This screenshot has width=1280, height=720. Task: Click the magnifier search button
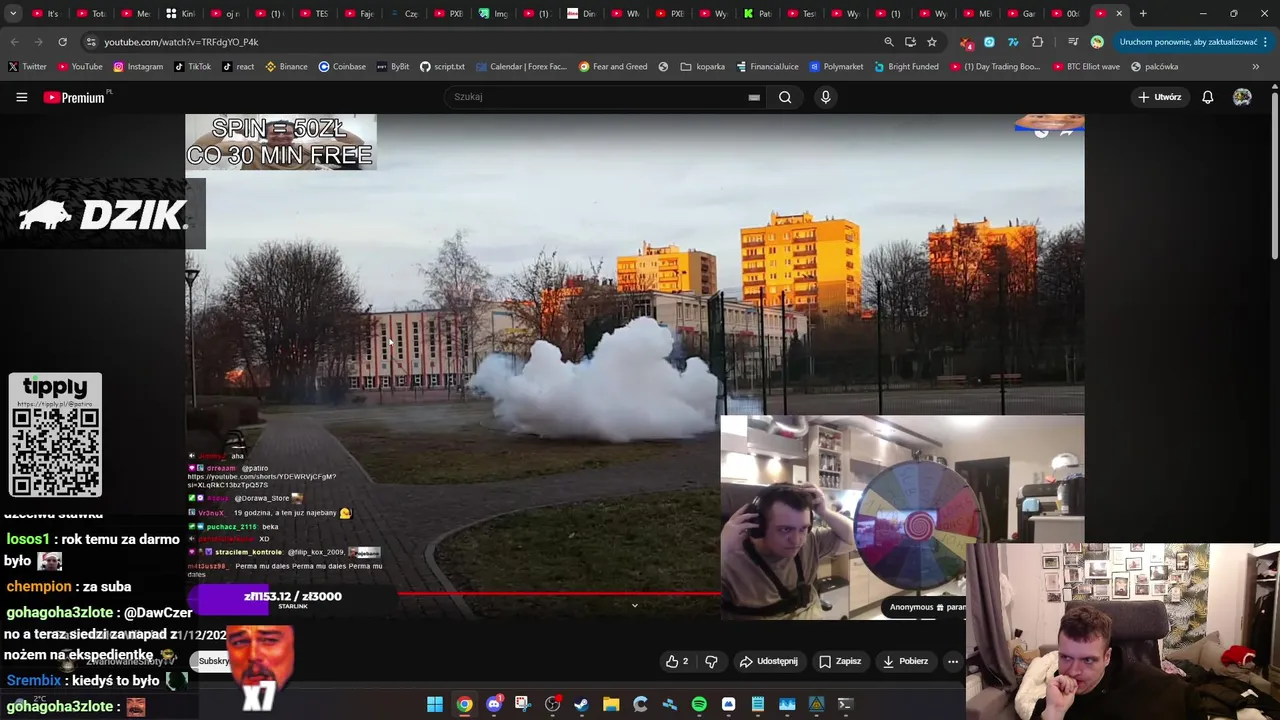tap(785, 97)
